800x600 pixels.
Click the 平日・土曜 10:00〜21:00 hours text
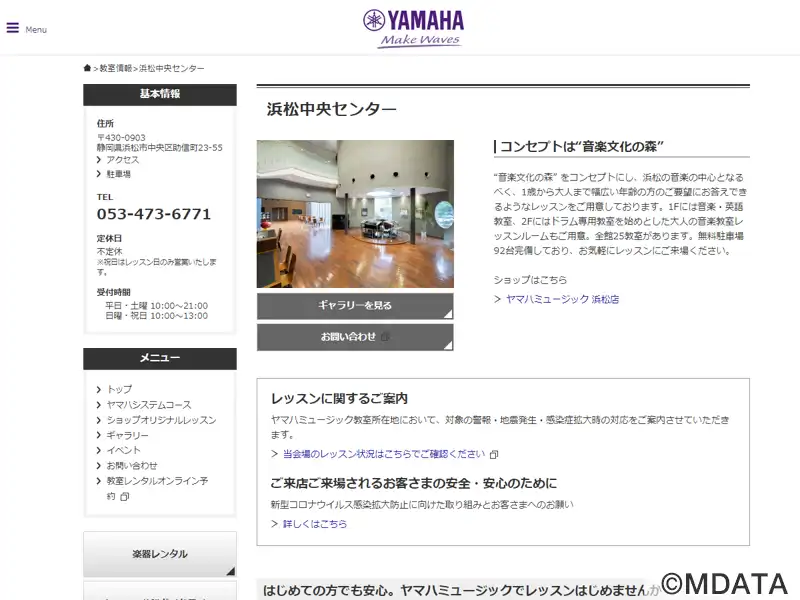coord(157,306)
